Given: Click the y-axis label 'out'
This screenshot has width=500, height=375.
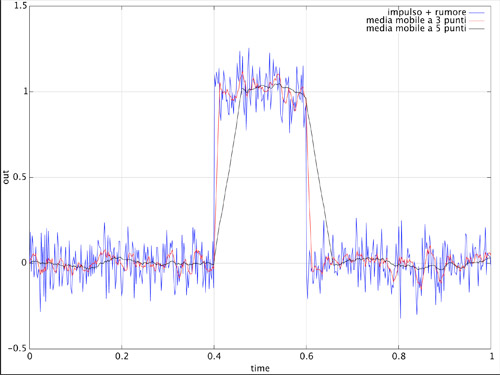Looking at the screenshot, I should [6, 177].
